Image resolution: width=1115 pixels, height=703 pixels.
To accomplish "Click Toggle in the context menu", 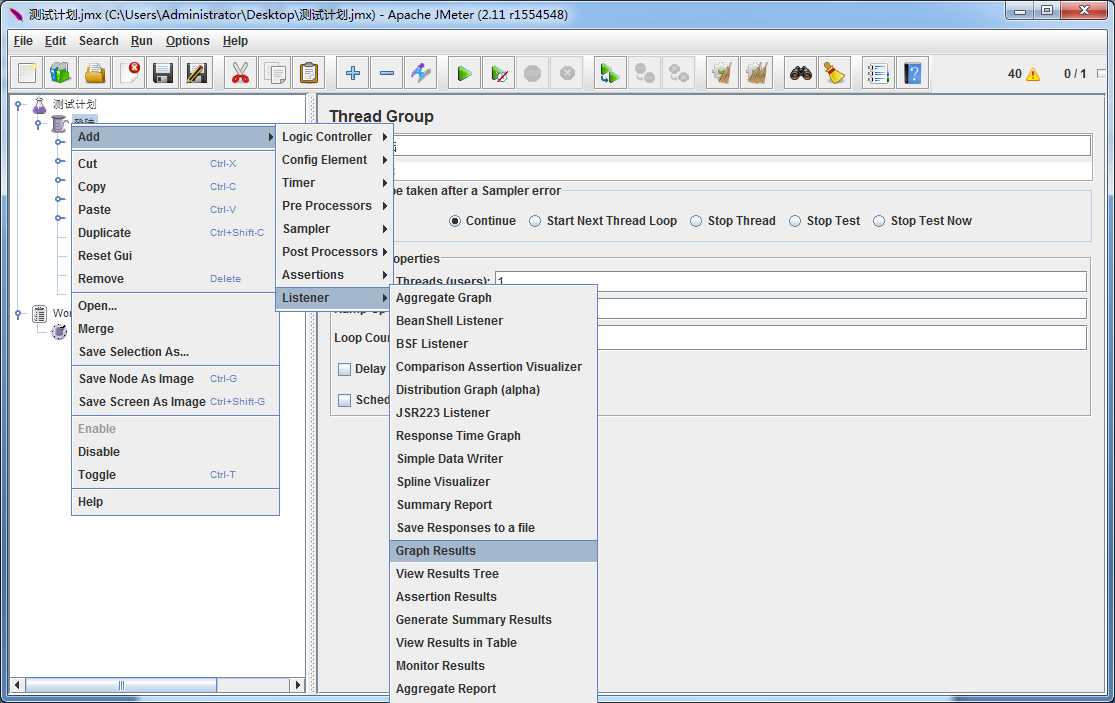I will [x=175, y=475].
